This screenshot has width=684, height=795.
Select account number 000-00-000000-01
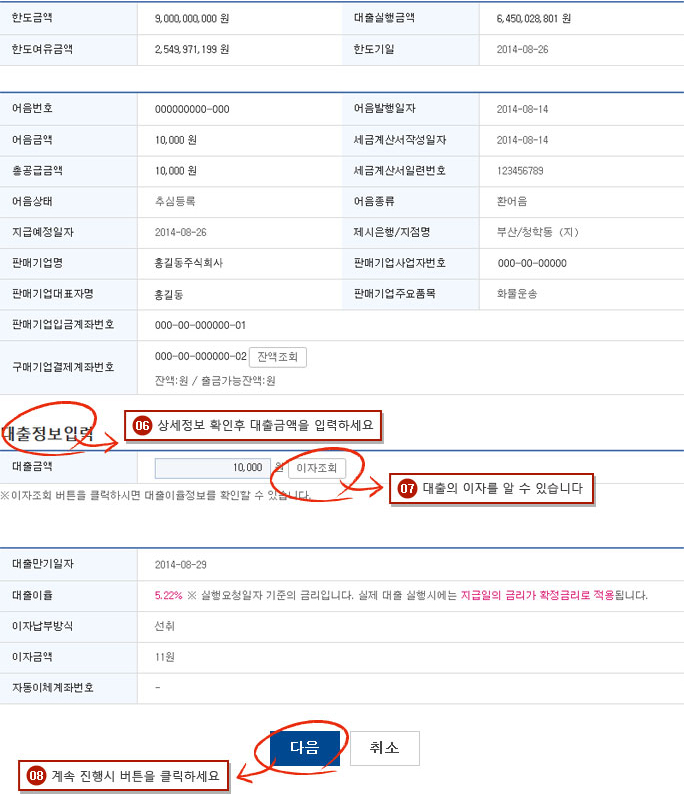200,326
